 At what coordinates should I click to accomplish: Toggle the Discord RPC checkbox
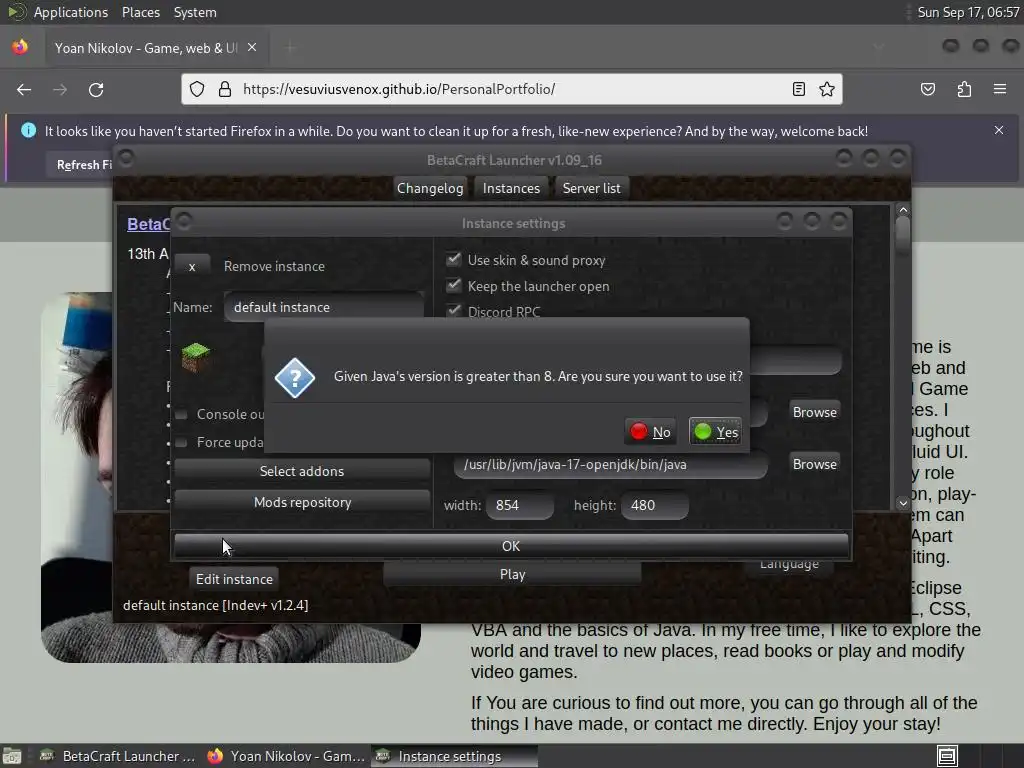point(454,311)
